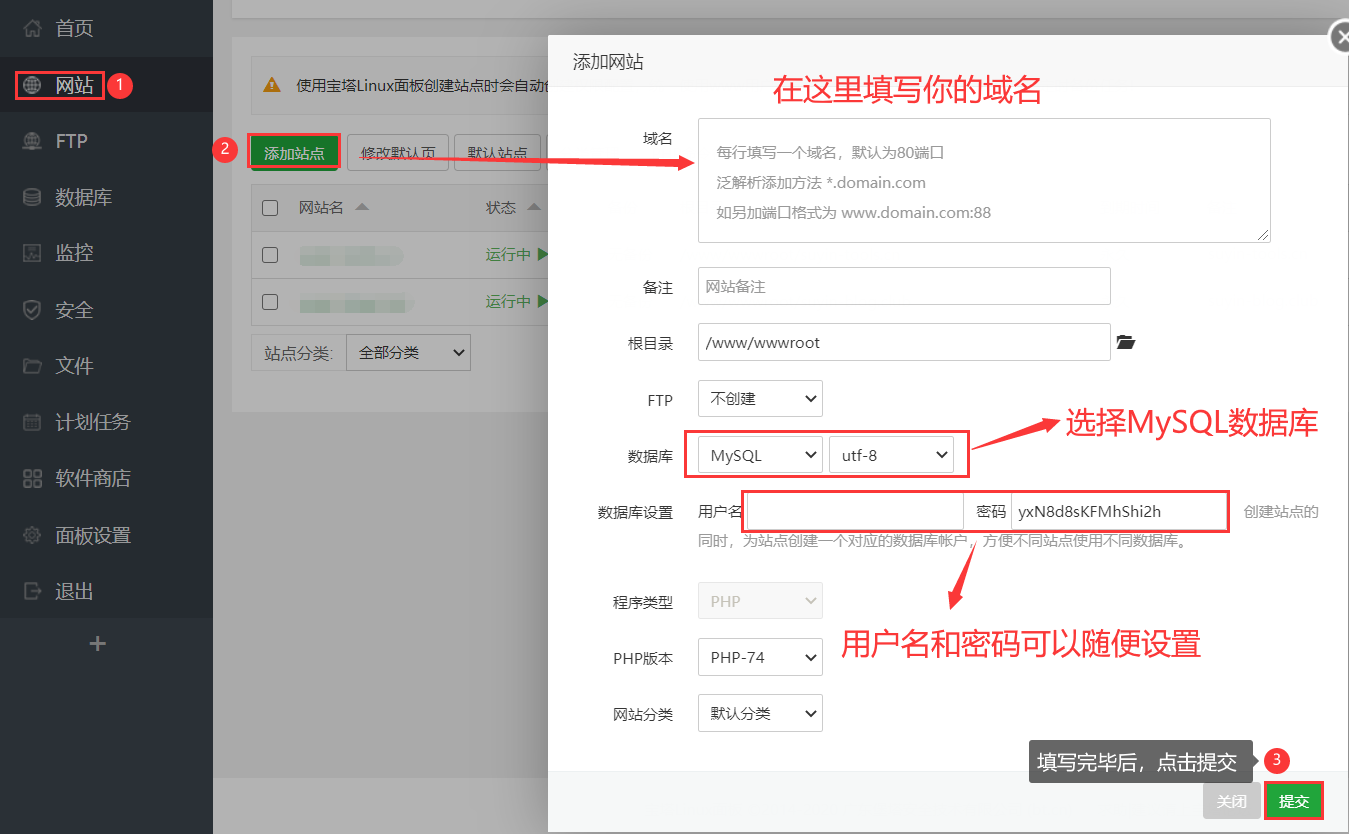Click the 安全 shield icon
Viewport: 1349px width, 834px height.
tap(33, 310)
